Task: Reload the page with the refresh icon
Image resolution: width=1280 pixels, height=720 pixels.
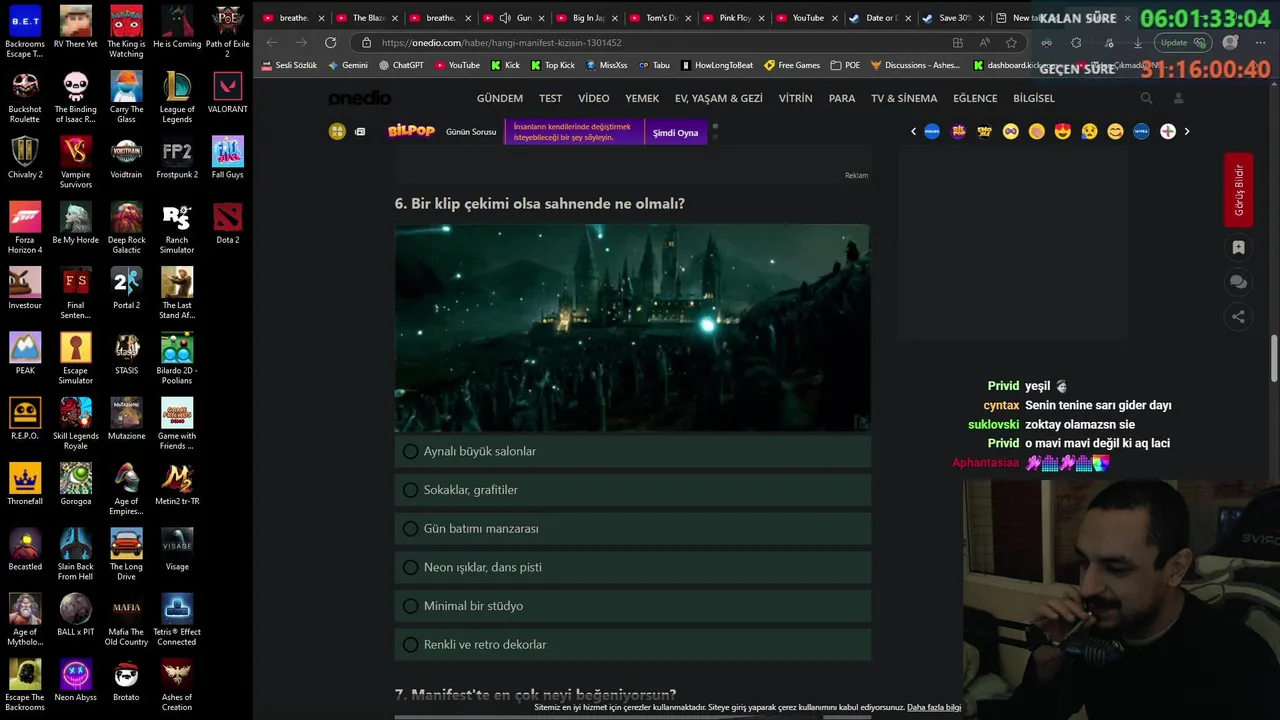Action: [331, 42]
